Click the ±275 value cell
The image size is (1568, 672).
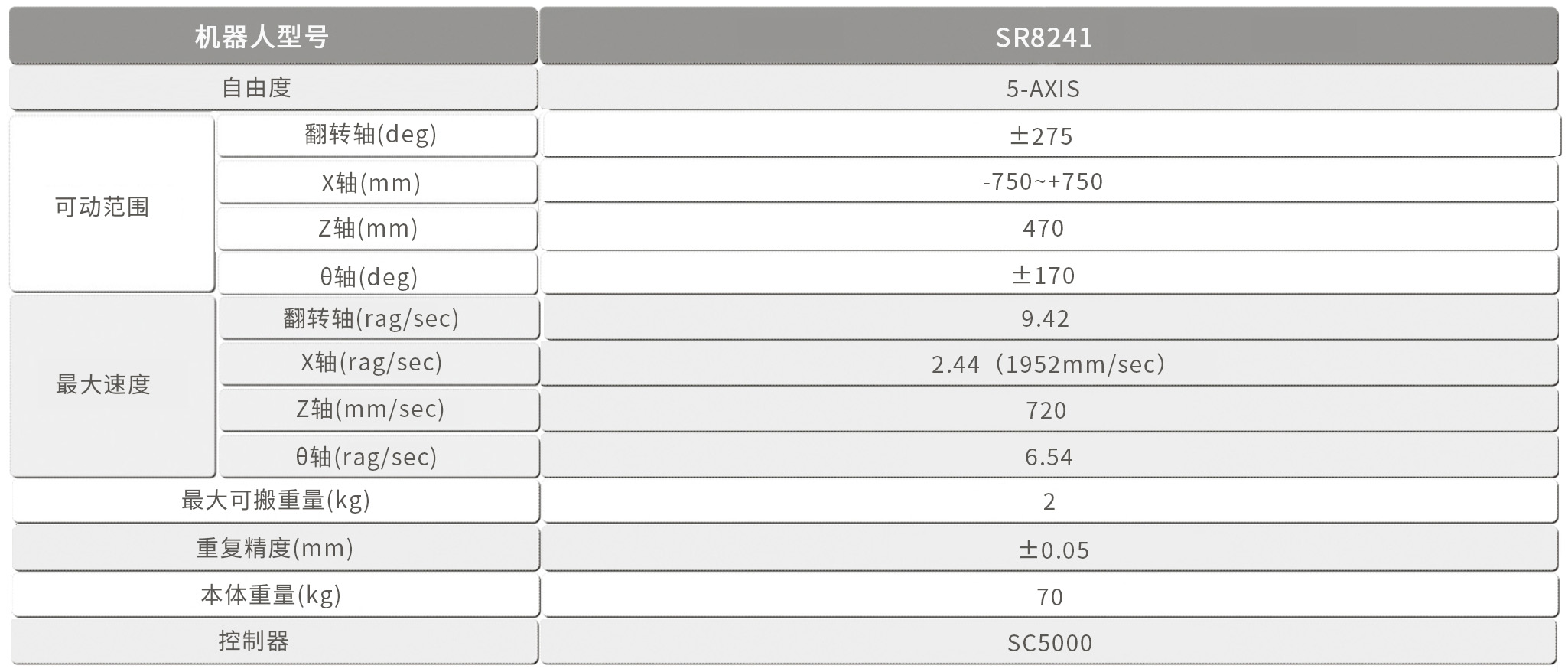1042,136
